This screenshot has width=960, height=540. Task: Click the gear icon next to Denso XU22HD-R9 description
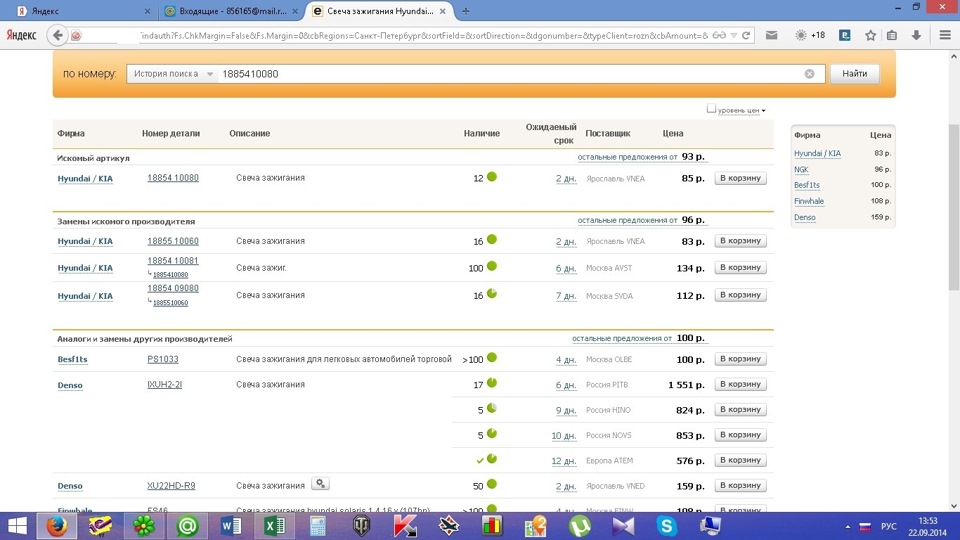[x=320, y=484]
